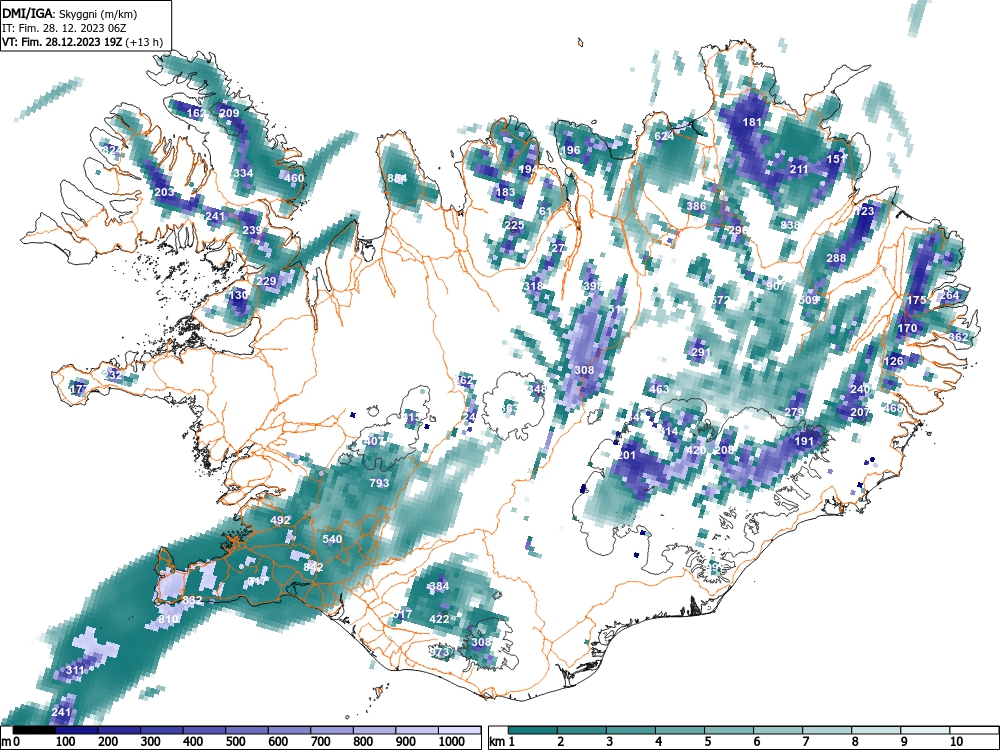Click the '300' label in the metre legend

pyautogui.click(x=151, y=741)
